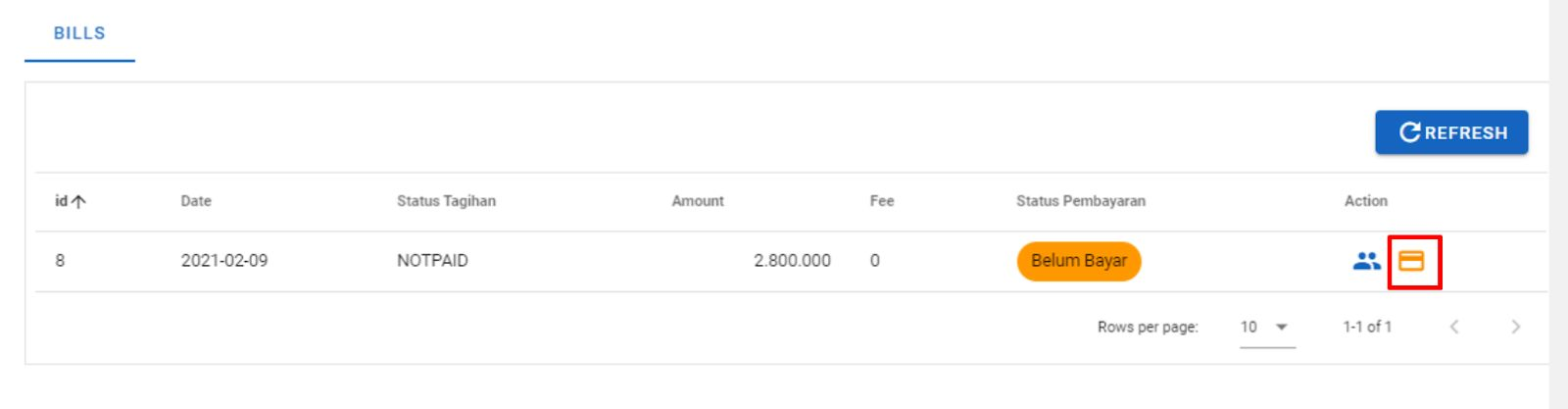1568x409 pixels.
Task: Click the payment card icon in Action column
Action: click(1411, 261)
